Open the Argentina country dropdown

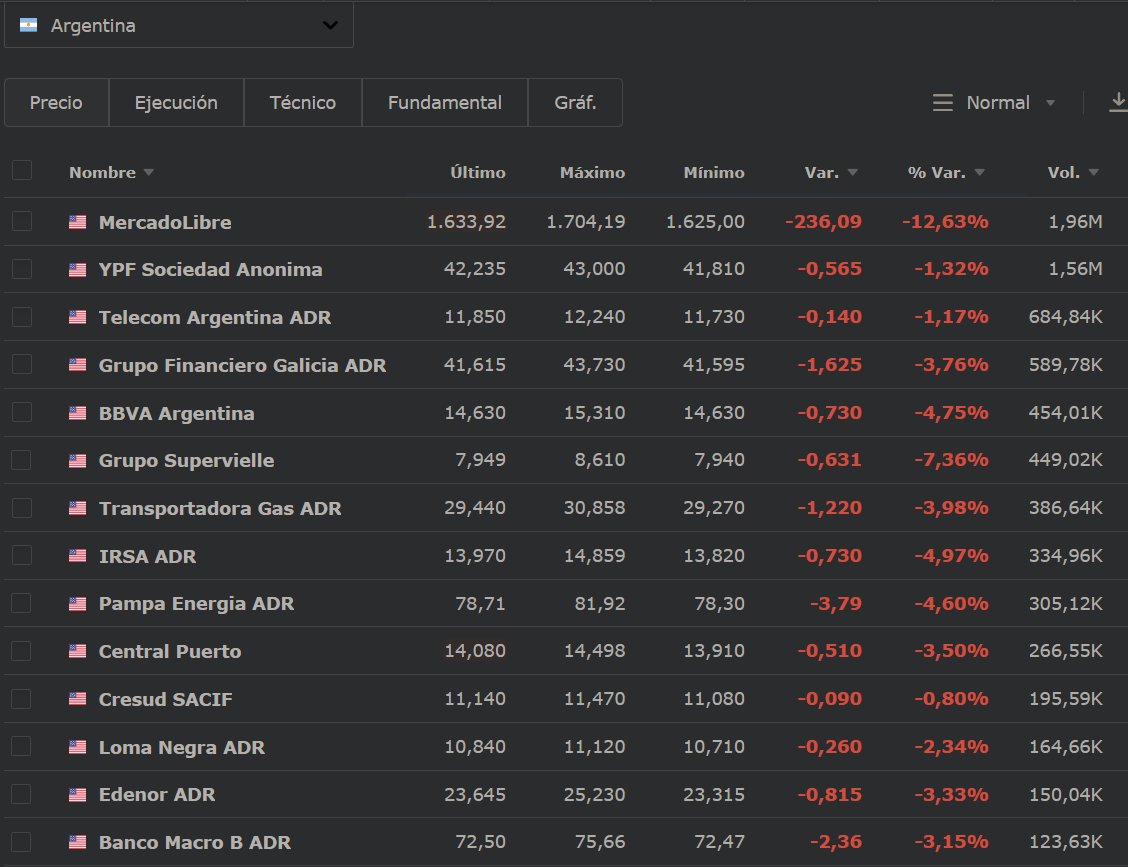tap(178, 25)
